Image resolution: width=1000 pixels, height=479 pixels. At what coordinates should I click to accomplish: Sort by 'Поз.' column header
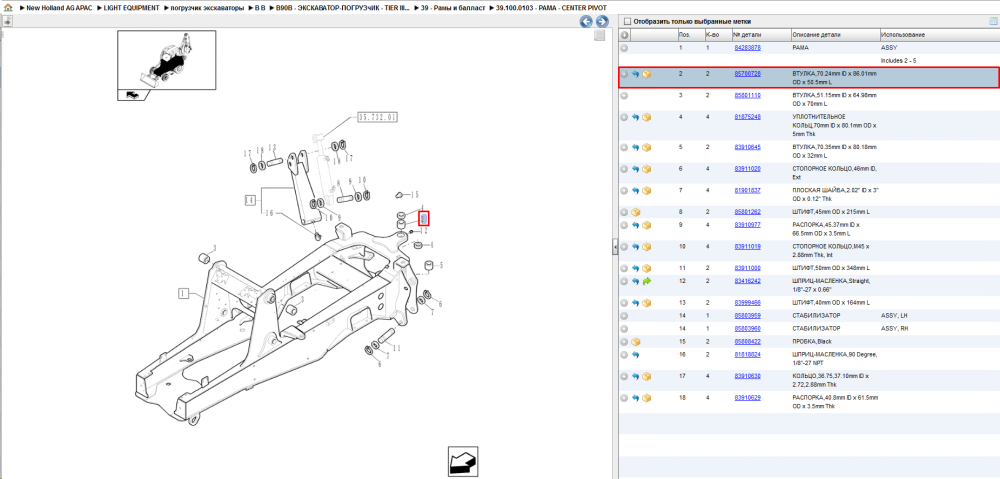click(x=690, y=34)
